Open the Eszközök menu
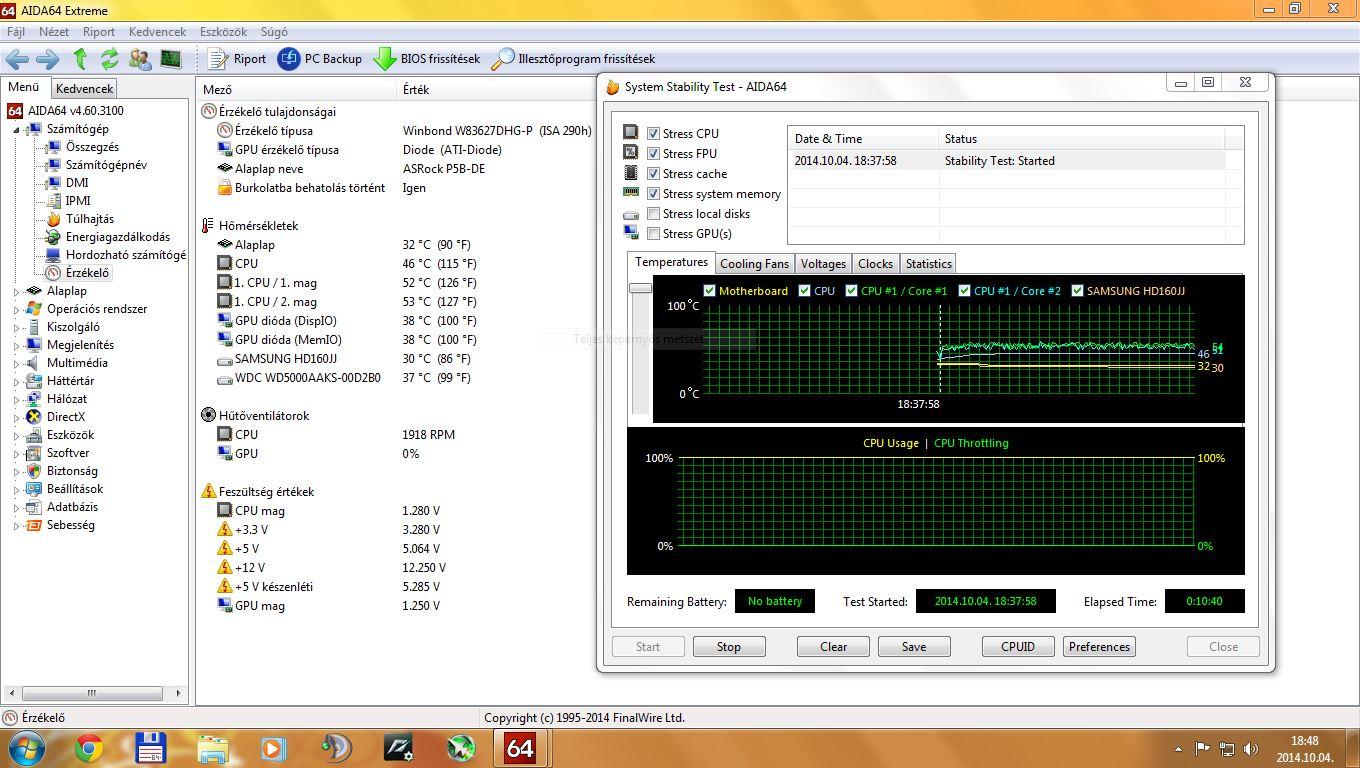Viewport: 1360px width, 768px height. [222, 32]
